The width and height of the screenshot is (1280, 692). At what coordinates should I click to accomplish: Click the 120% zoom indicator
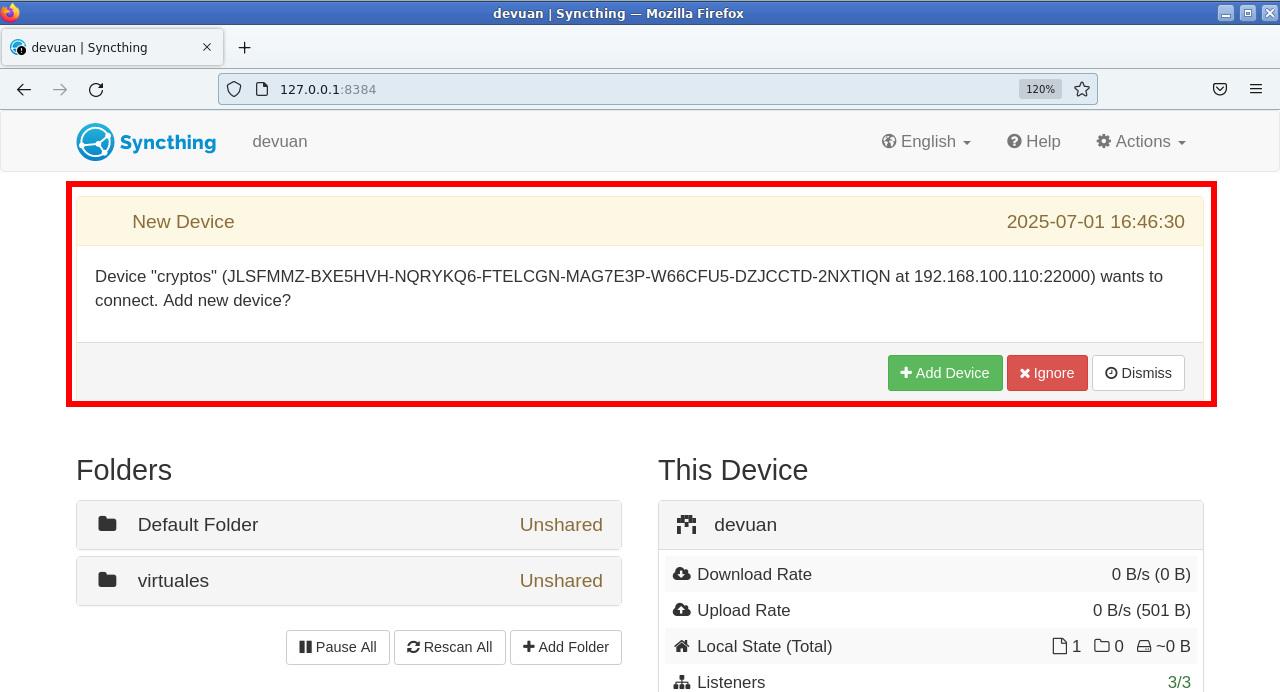pyautogui.click(x=1040, y=89)
